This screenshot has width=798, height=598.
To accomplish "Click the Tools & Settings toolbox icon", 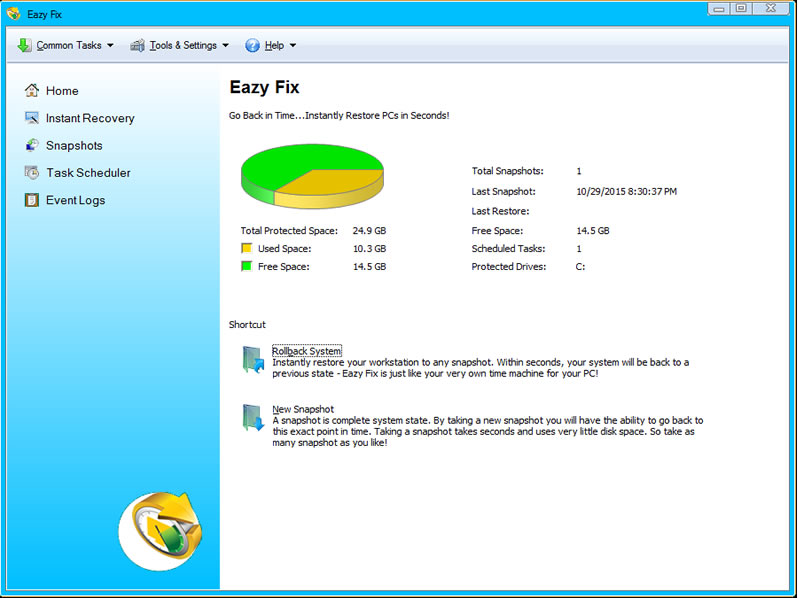I will 137,45.
